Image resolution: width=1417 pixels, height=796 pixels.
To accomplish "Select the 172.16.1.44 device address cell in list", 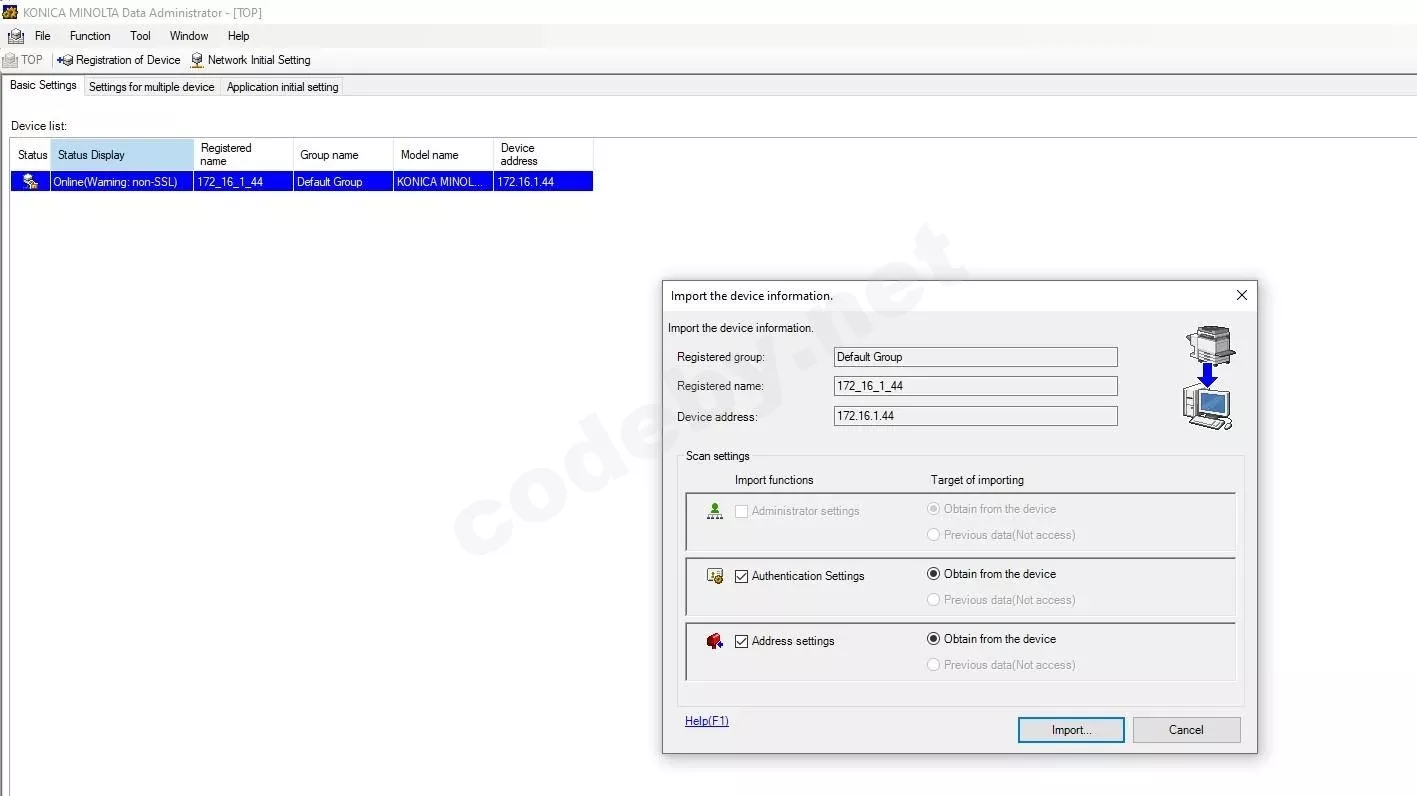I will pyautogui.click(x=544, y=182).
